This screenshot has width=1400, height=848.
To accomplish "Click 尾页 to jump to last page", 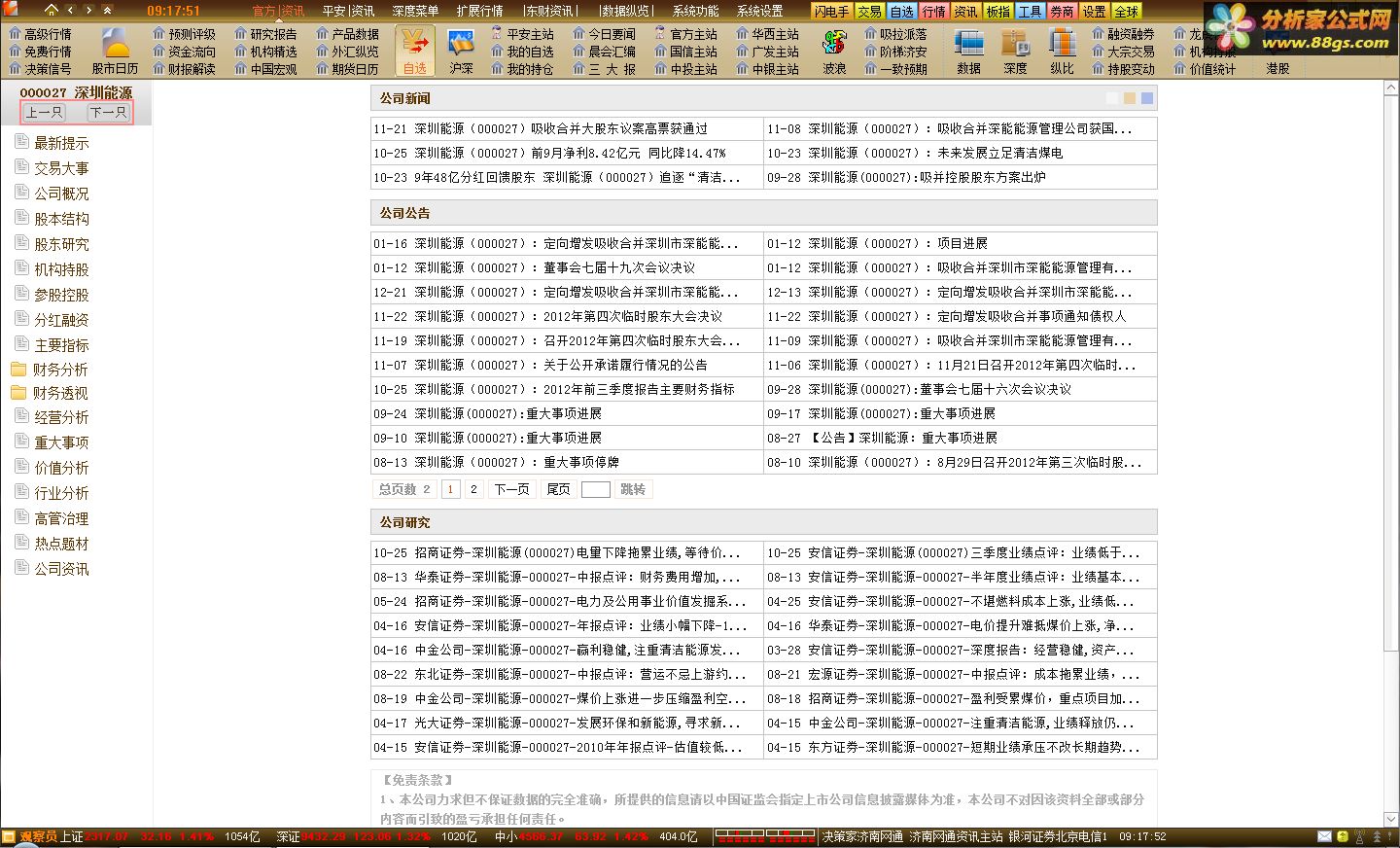I will [558, 489].
